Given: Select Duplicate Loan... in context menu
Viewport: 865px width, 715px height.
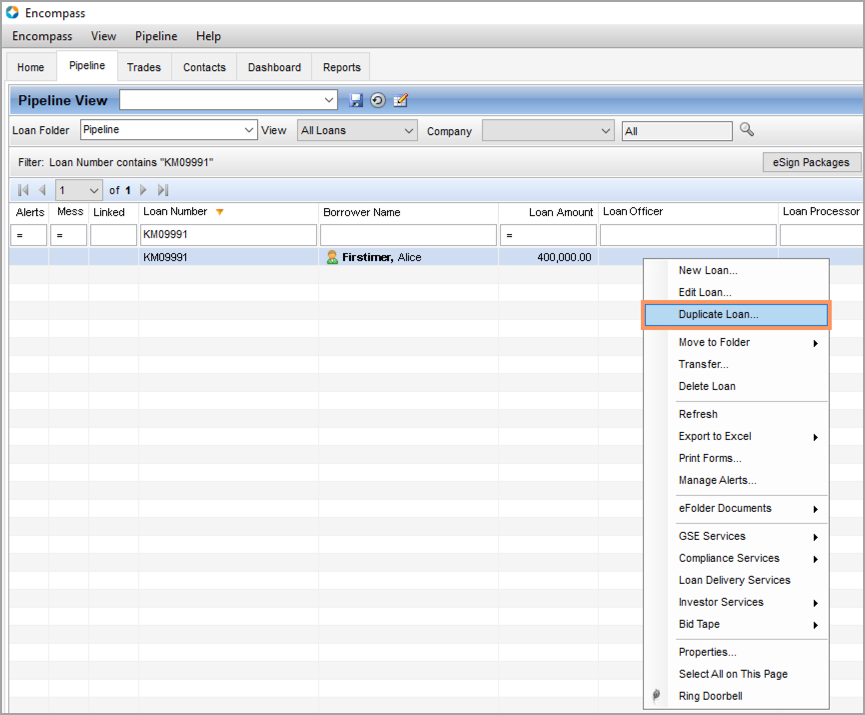Looking at the screenshot, I should (736, 314).
